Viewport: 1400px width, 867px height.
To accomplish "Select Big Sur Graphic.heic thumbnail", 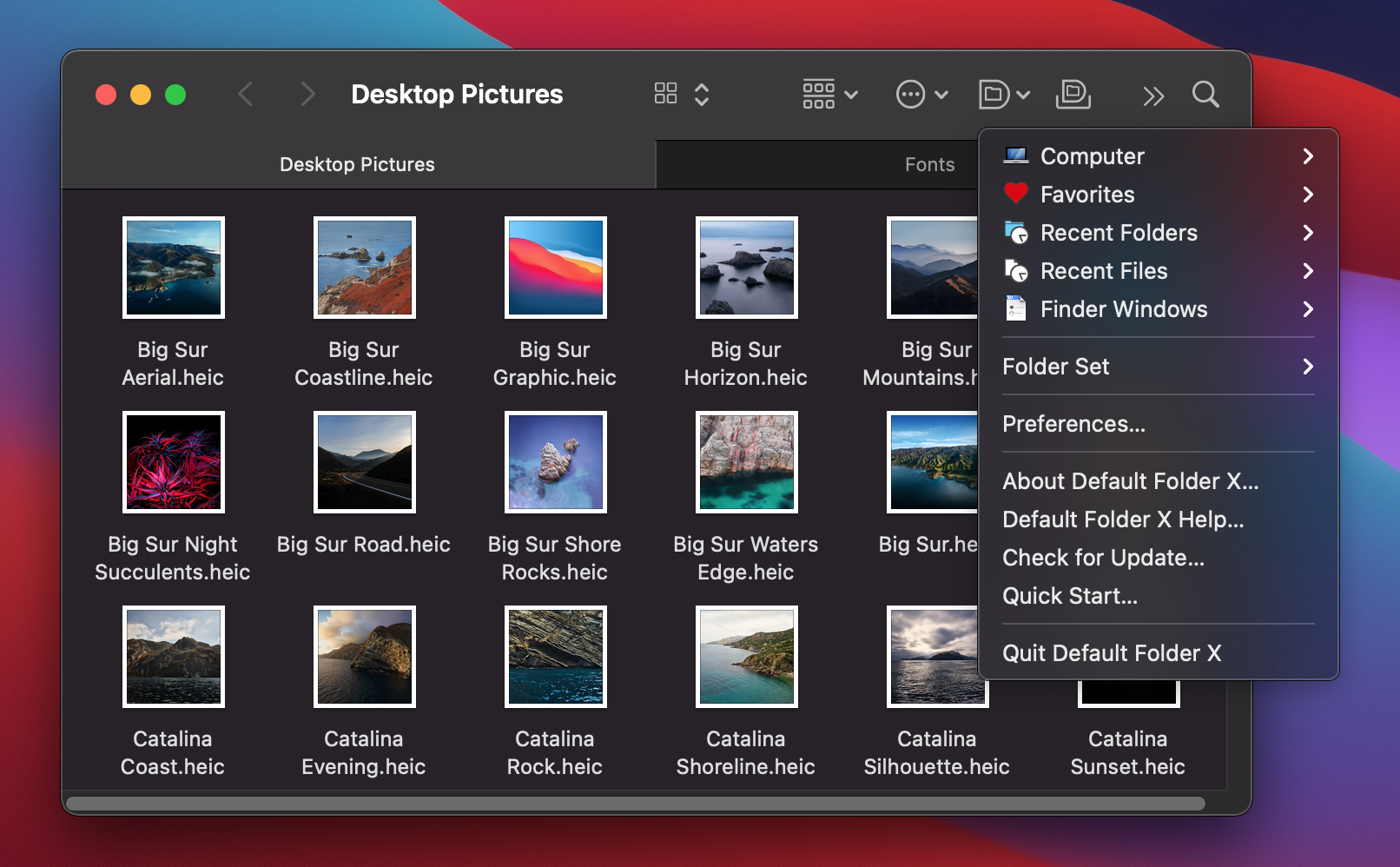I will 556,268.
